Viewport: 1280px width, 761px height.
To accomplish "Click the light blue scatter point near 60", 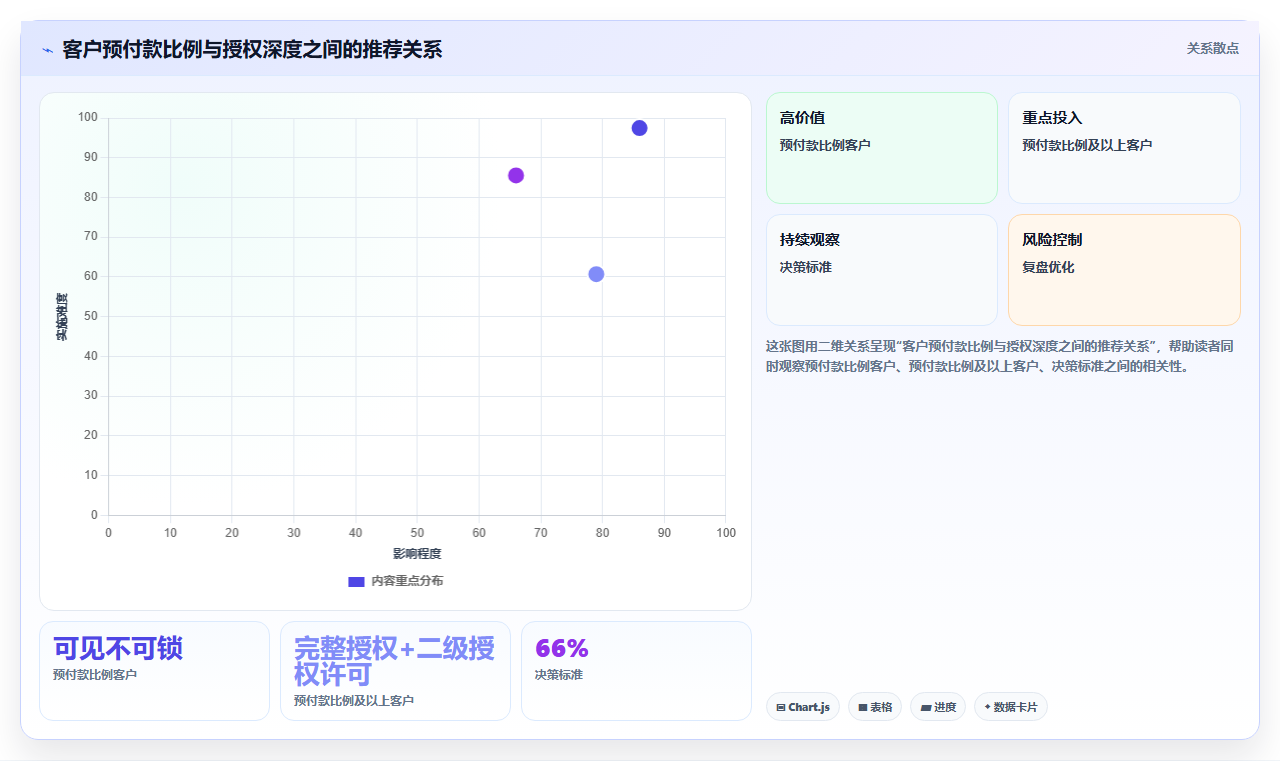I will [x=596, y=274].
